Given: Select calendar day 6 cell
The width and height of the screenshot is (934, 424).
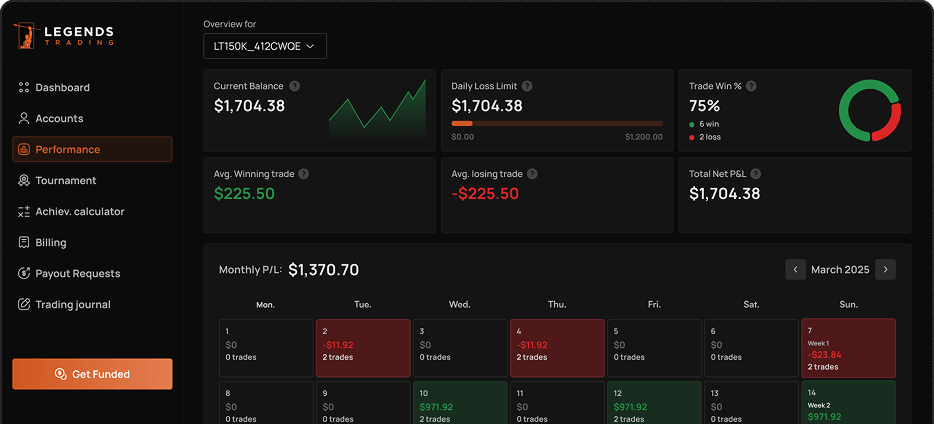Looking at the screenshot, I should pos(752,348).
